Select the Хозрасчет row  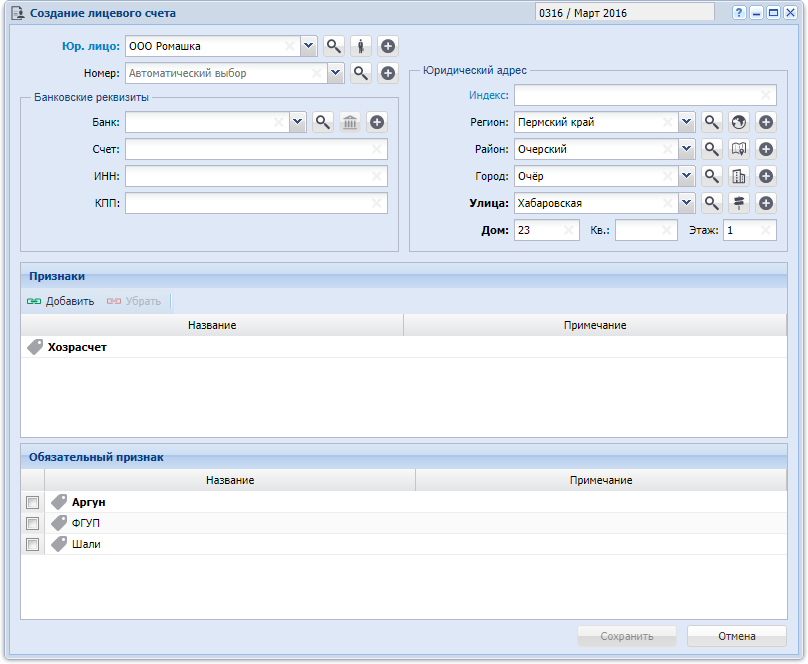(404, 347)
